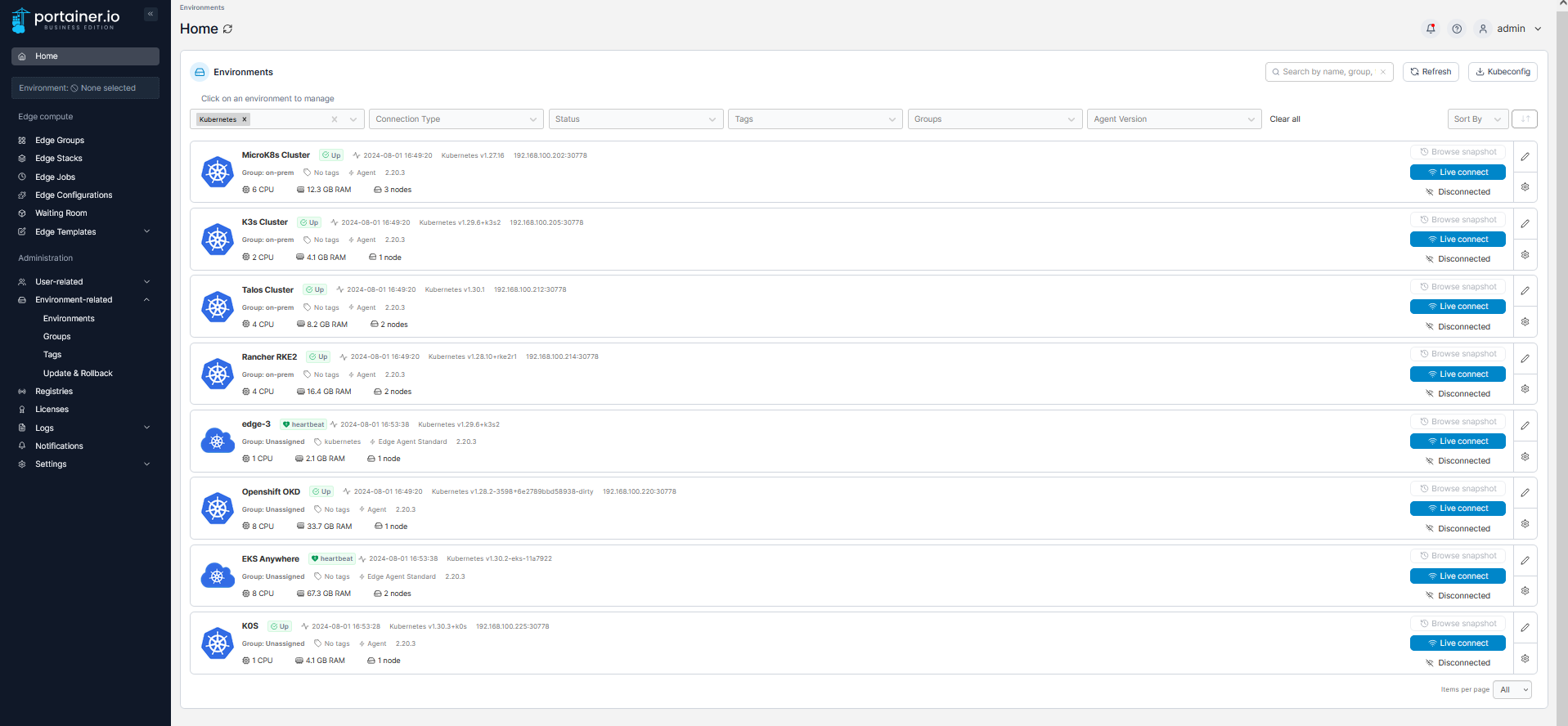1568x726 pixels.
Task: Live connect to edge-3
Action: (1458, 441)
